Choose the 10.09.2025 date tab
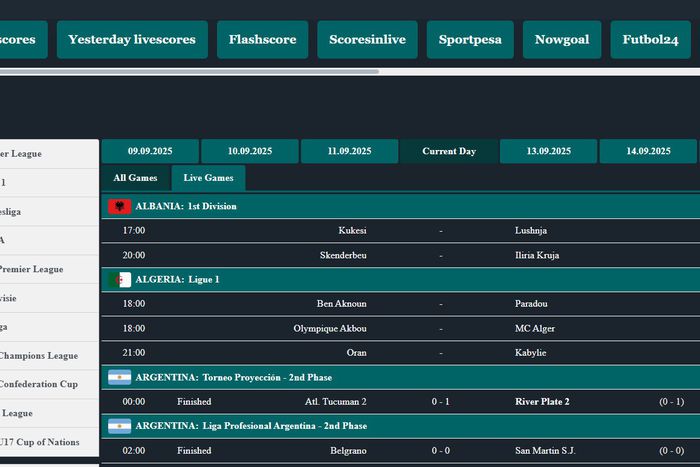700x467 pixels. click(250, 151)
